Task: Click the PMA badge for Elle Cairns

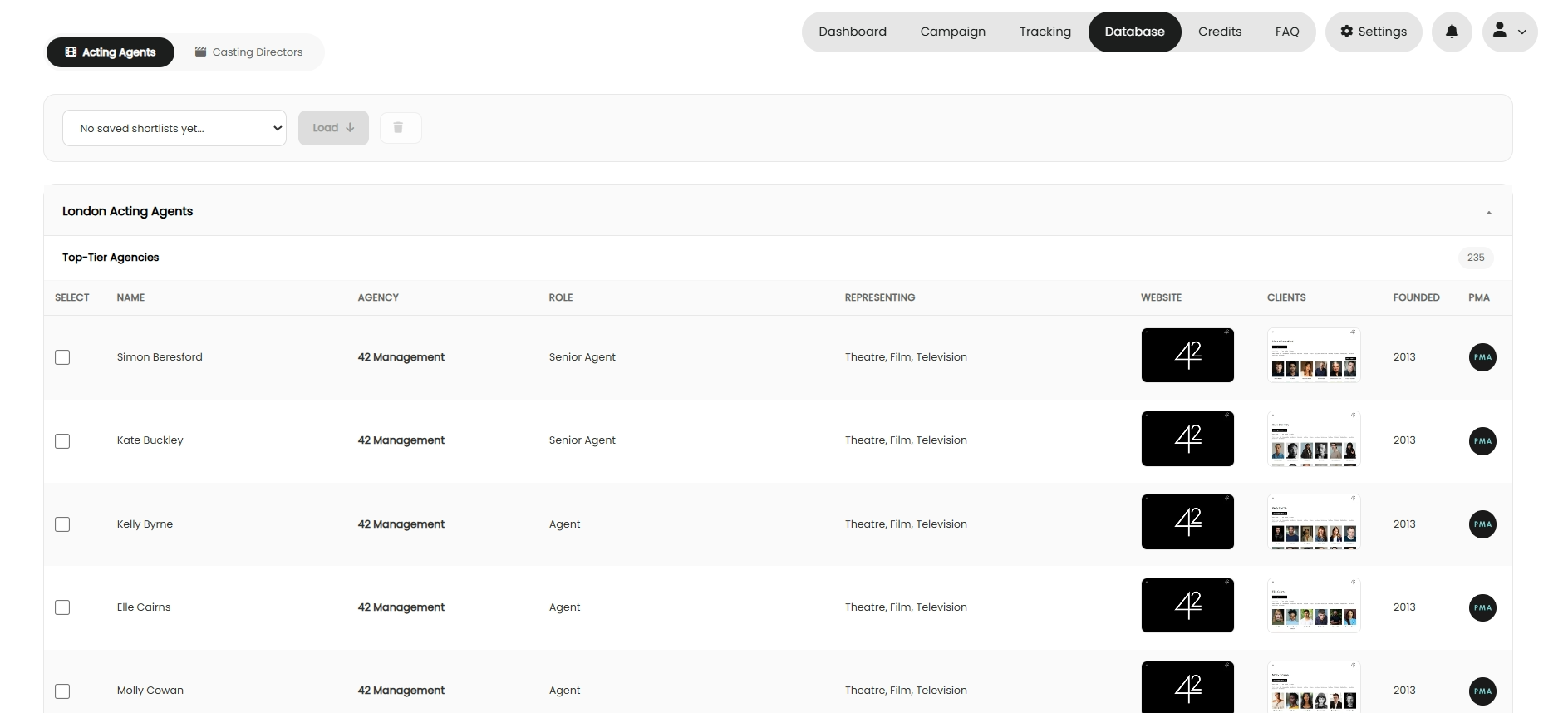Action: pos(1482,607)
